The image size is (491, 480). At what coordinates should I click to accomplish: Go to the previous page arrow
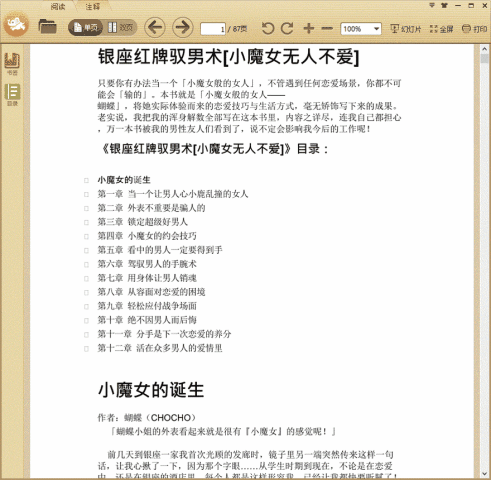coord(155,27)
